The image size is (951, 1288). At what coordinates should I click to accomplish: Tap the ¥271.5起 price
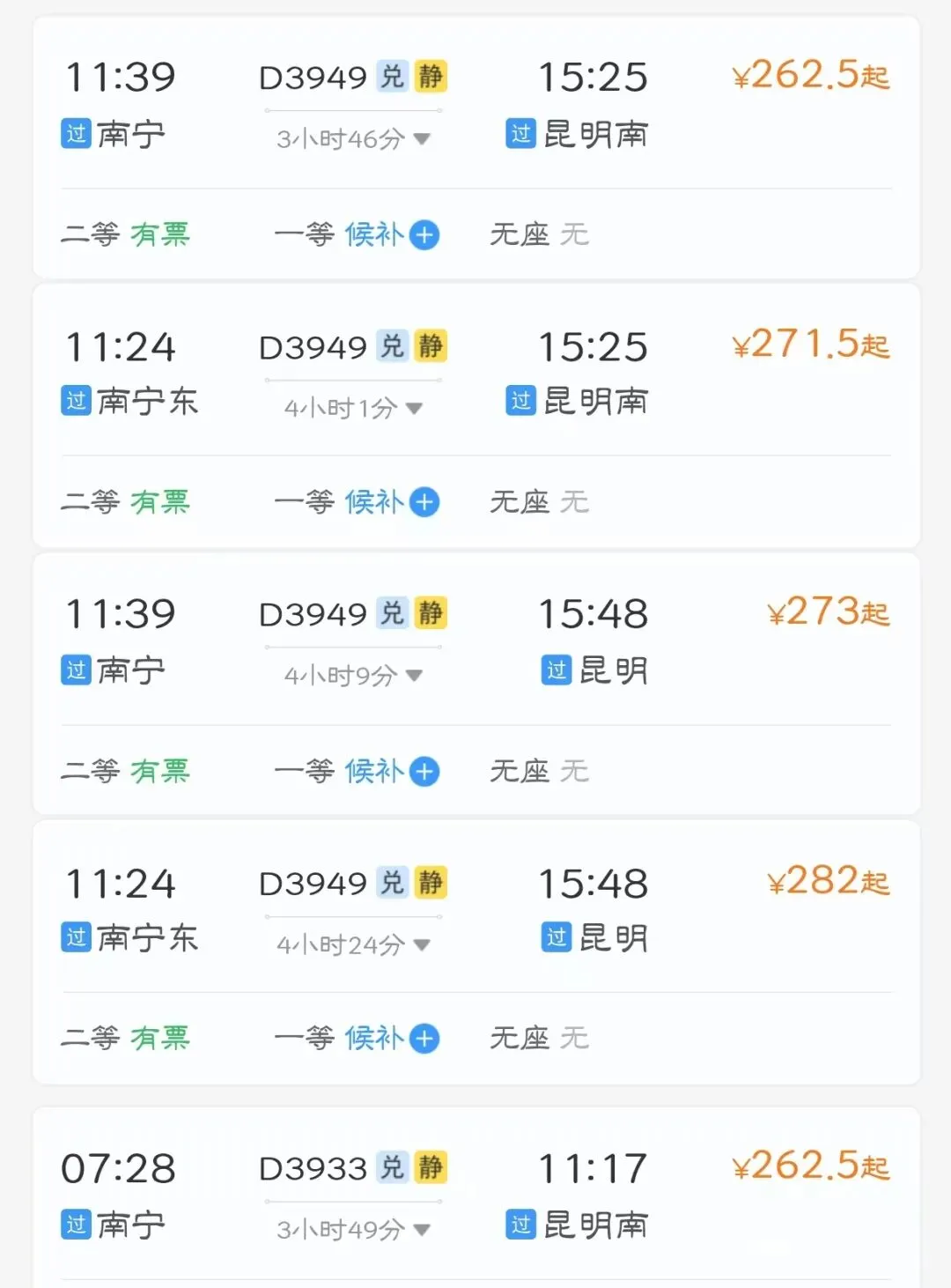click(811, 344)
